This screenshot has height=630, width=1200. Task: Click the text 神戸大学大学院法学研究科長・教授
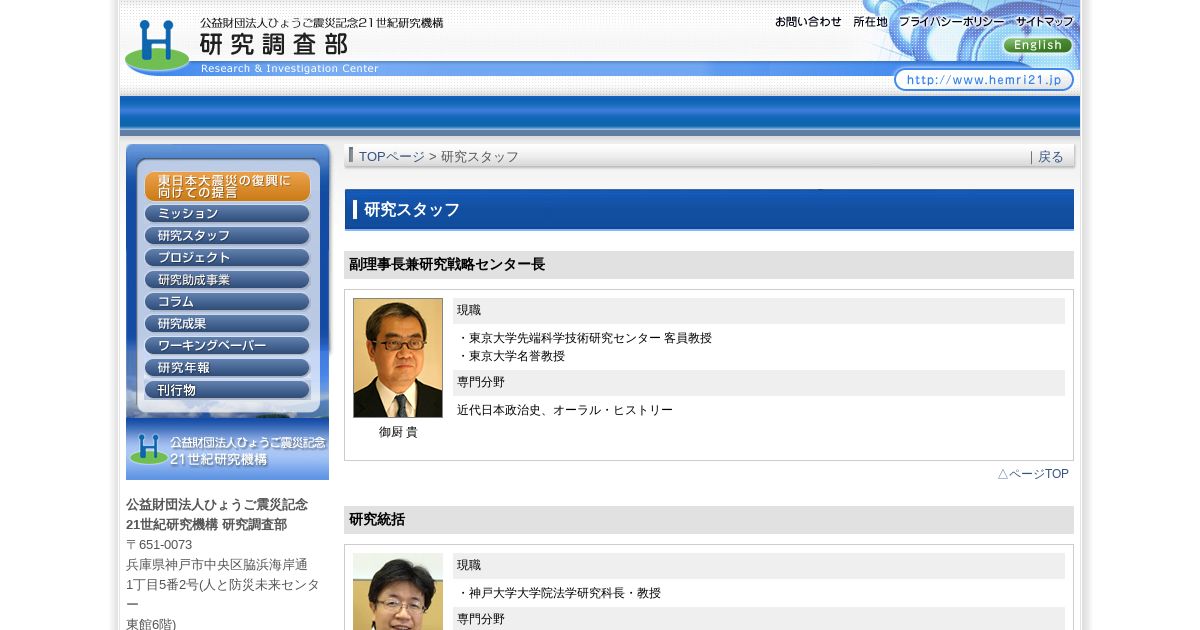565,593
